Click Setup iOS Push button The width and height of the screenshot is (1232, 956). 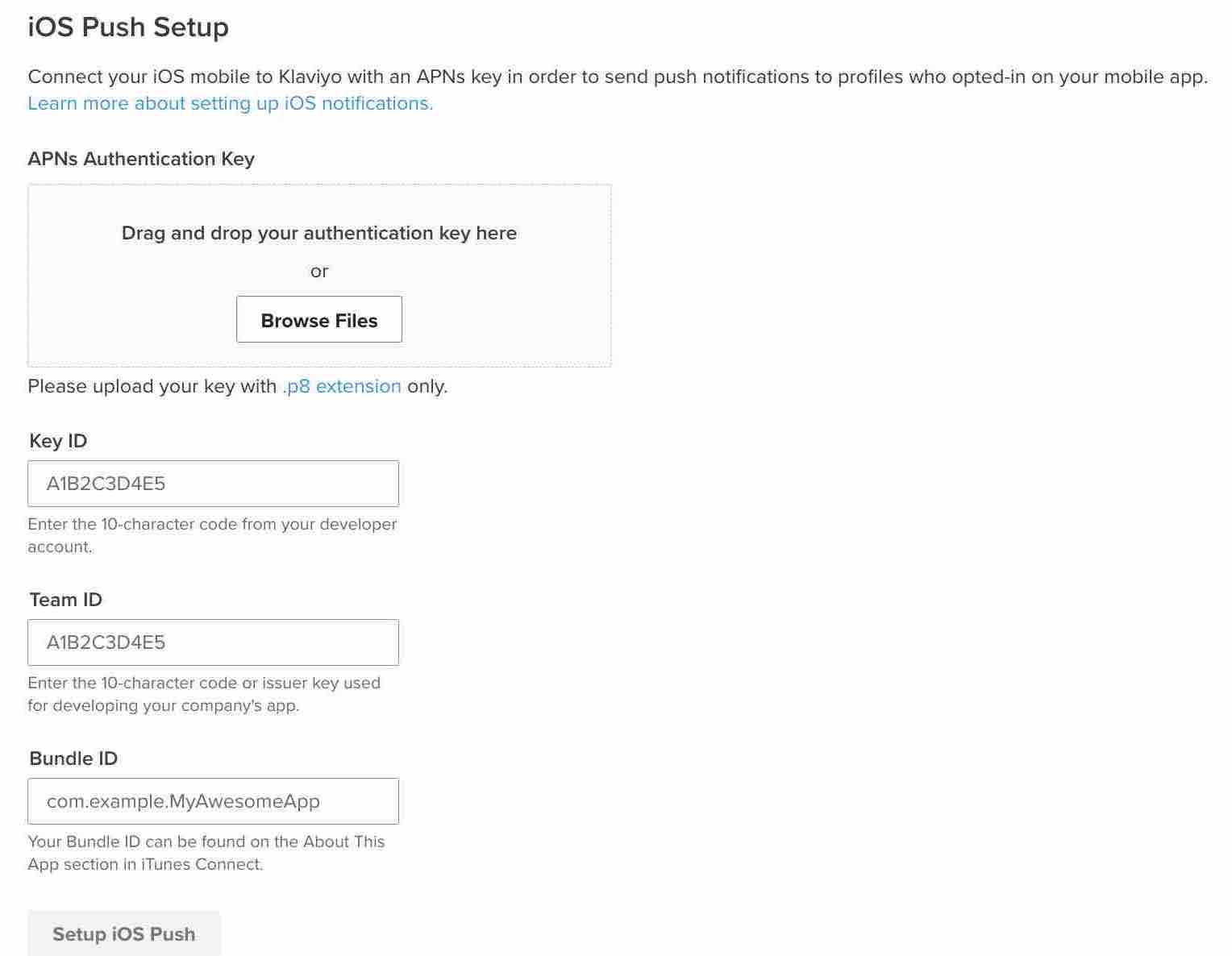[x=123, y=933]
